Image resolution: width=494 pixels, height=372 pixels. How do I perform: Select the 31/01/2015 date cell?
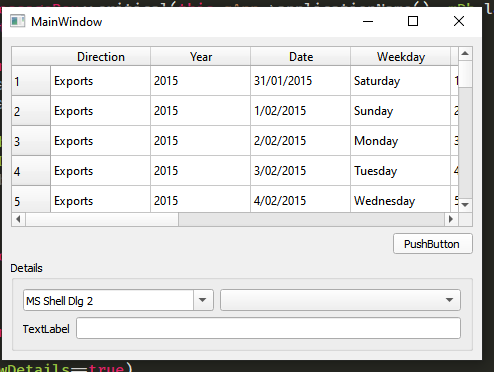click(x=300, y=81)
